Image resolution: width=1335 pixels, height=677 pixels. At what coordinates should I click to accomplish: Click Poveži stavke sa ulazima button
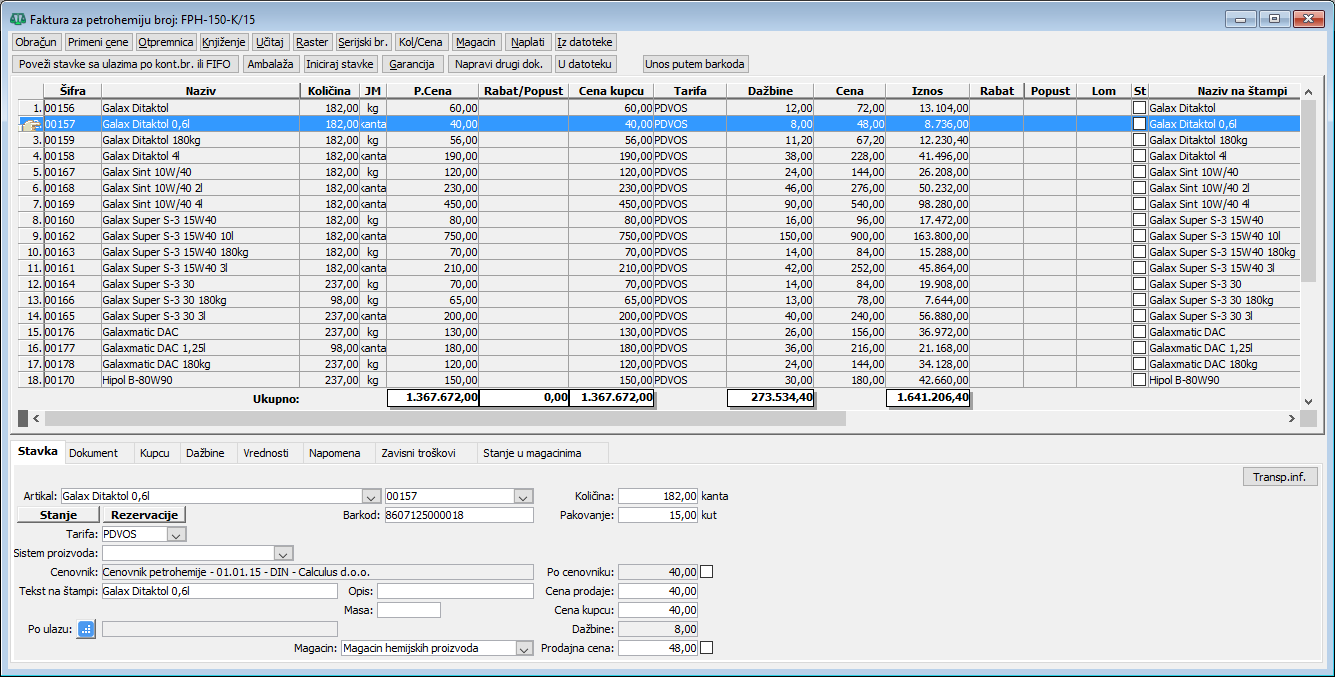125,64
